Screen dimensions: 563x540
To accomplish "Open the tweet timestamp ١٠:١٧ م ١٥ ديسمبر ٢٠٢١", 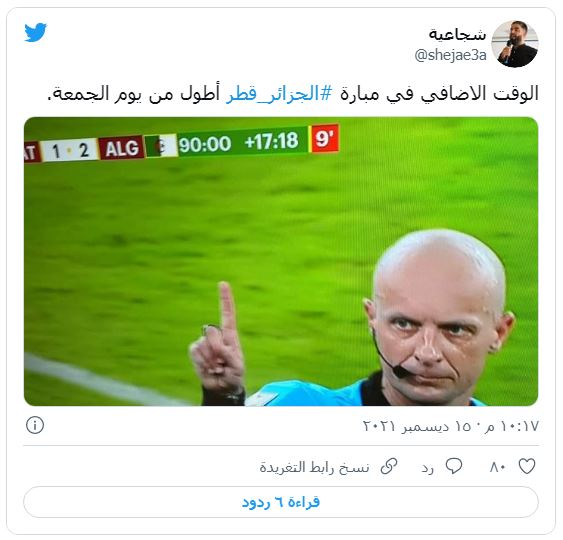I will point(451,426).
